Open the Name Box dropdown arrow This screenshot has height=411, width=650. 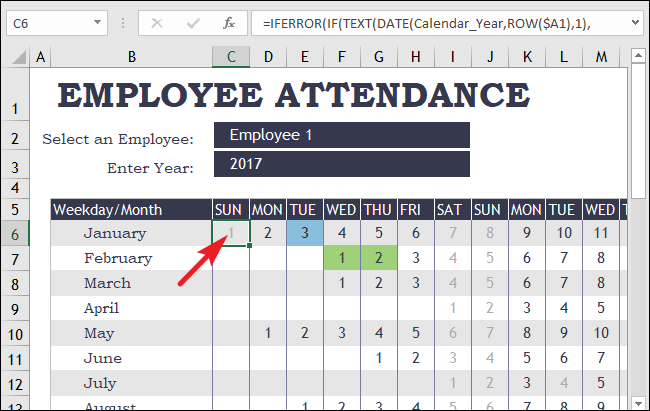tap(97, 22)
